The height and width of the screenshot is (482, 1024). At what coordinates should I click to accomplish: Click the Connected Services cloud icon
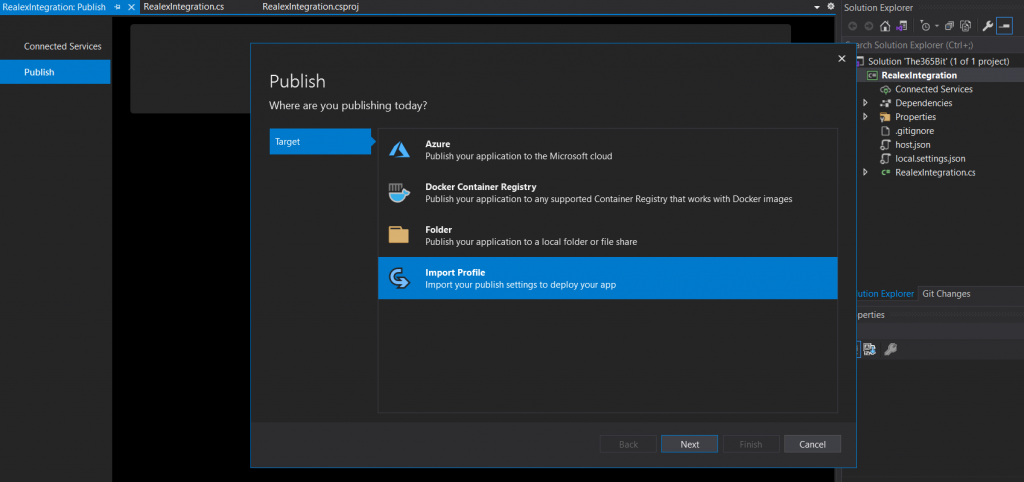point(886,89)
